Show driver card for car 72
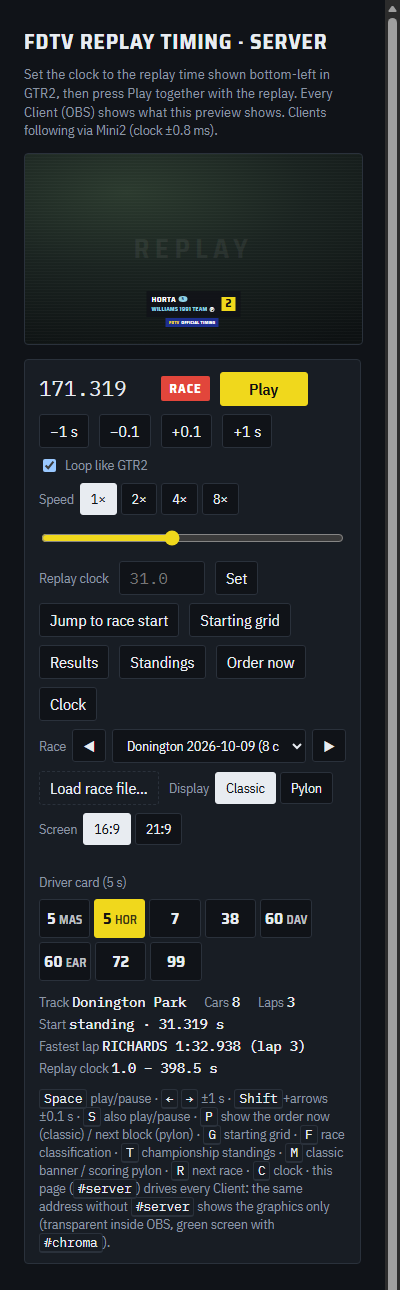Image resolution: width=400 pixels, height=1290 pixels. pos(120,962)
